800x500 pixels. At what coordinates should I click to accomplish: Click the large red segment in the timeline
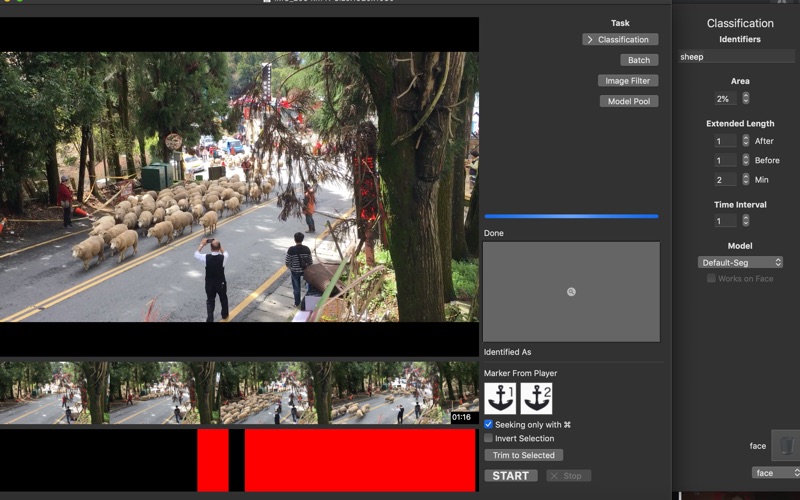(360, 460)
